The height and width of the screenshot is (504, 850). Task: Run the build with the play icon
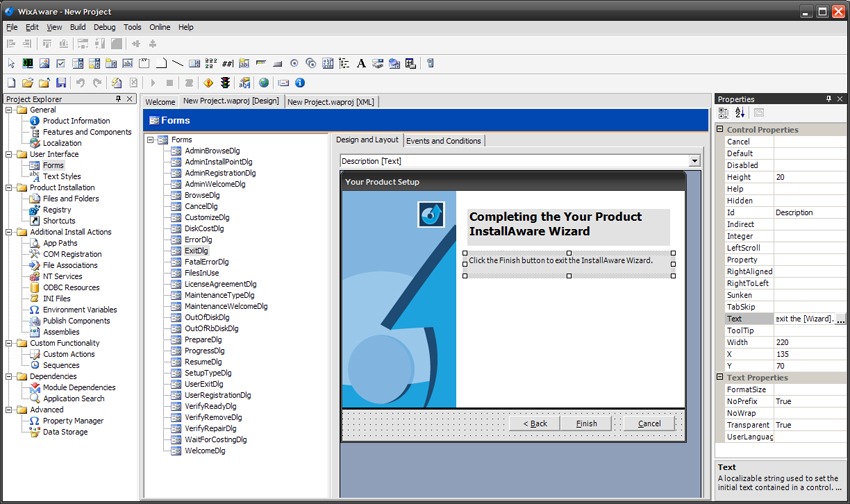[153, 83]
